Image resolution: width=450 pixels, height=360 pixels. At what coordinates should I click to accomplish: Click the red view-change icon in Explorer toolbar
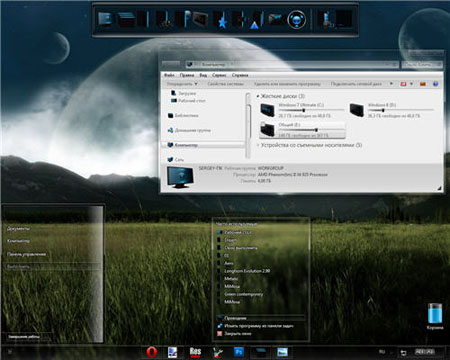point(403,84)
